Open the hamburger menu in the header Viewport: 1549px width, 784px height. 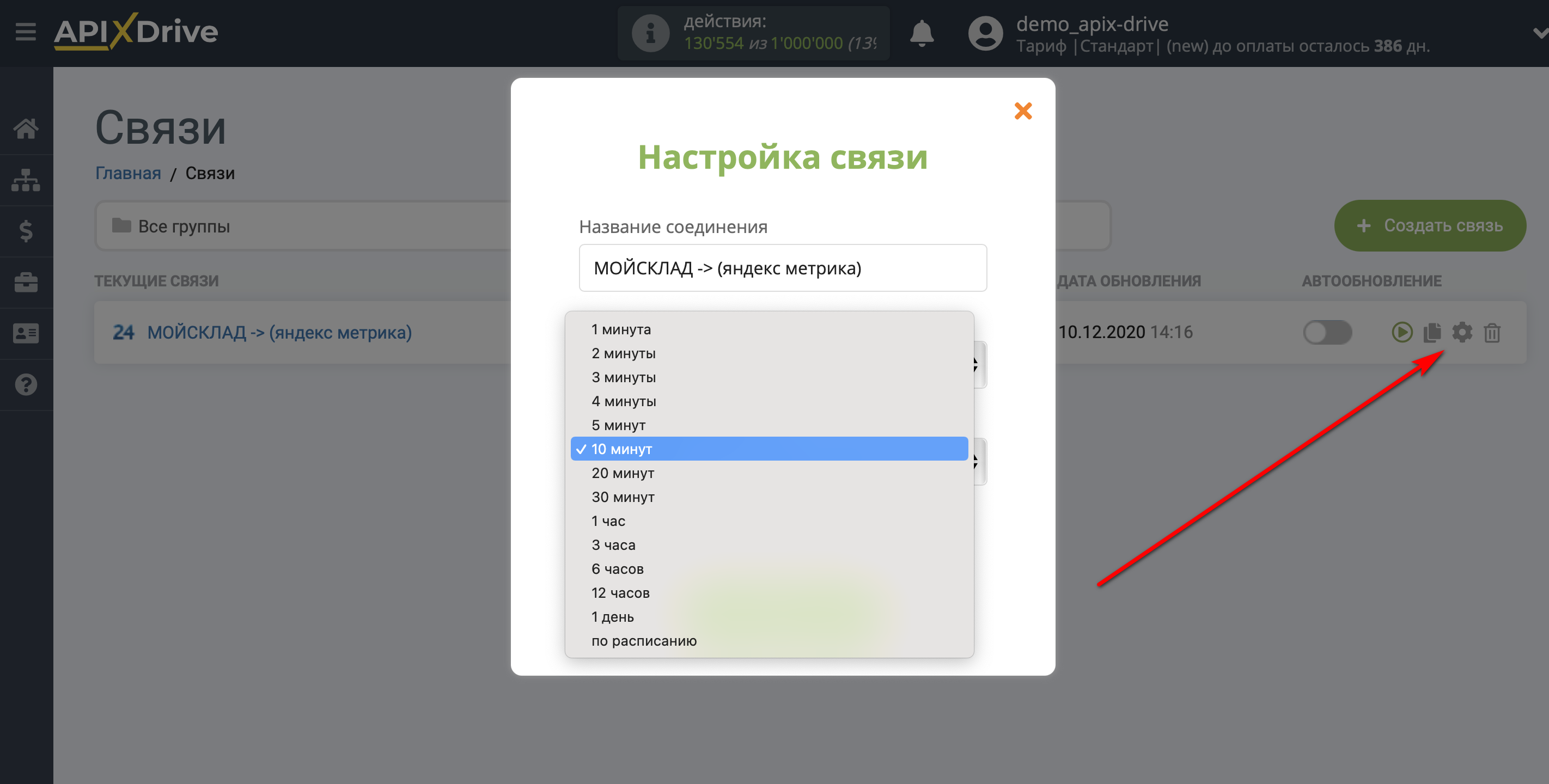26,32
